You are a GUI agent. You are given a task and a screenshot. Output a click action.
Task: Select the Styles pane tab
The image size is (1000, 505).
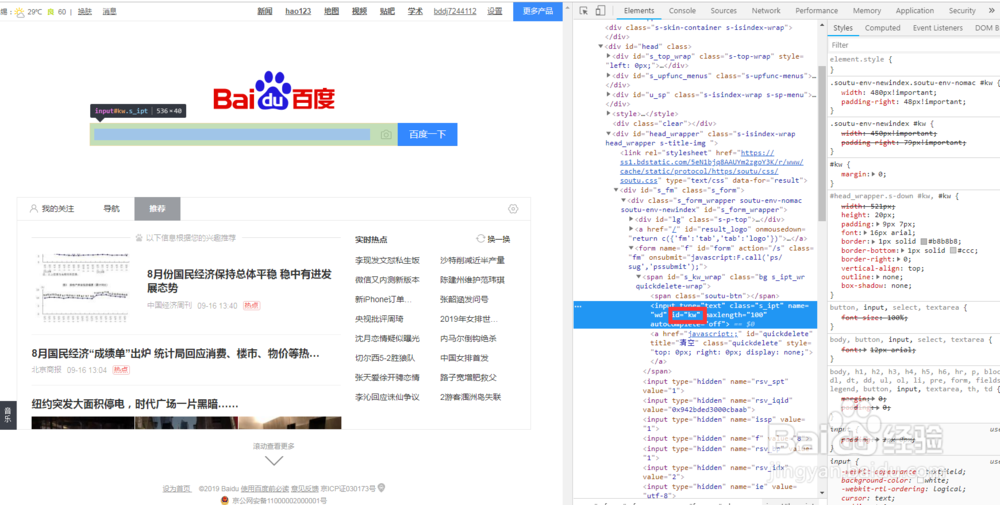tap(842, 28)
